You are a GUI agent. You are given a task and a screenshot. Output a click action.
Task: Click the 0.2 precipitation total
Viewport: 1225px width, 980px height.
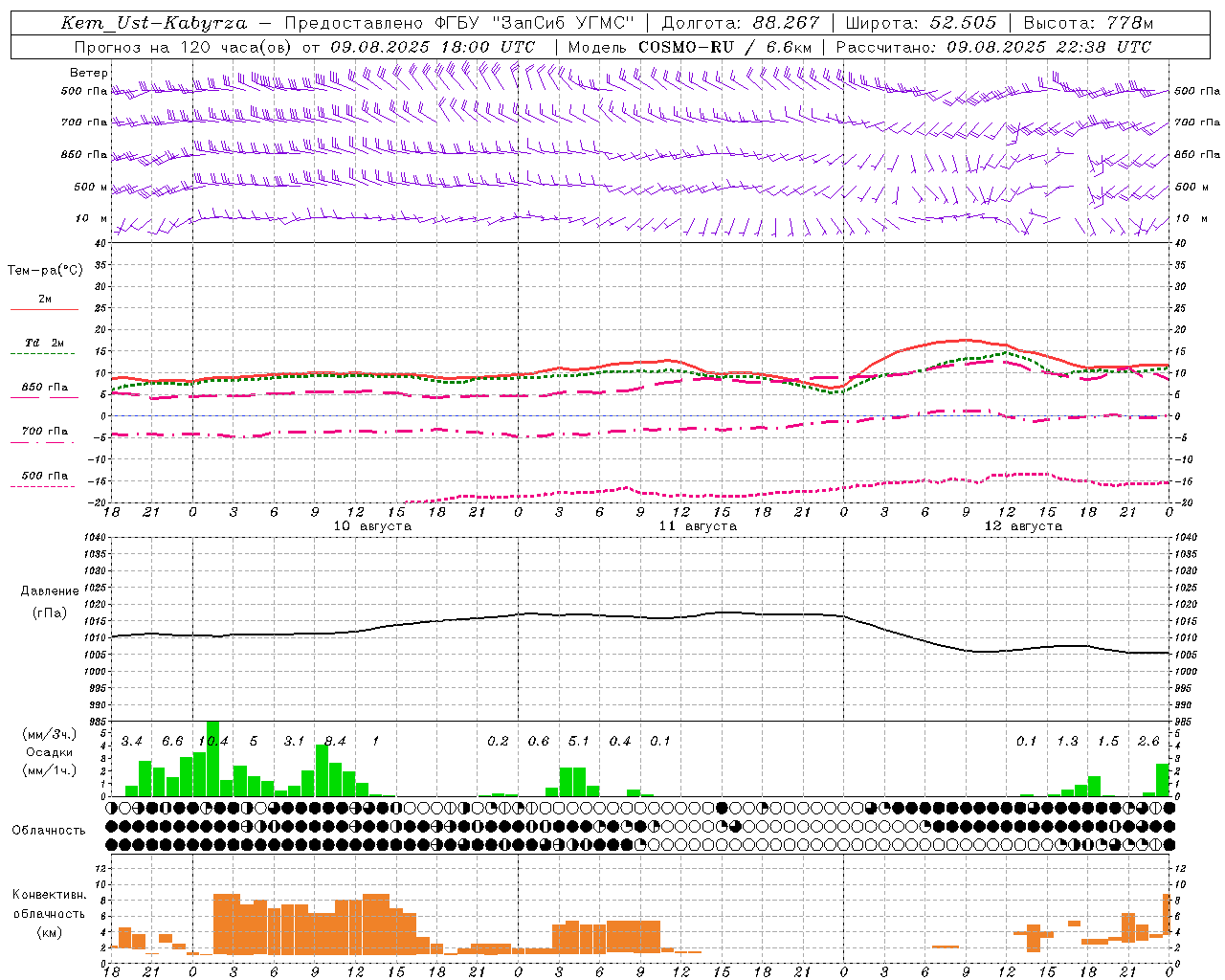click(498, 742)
